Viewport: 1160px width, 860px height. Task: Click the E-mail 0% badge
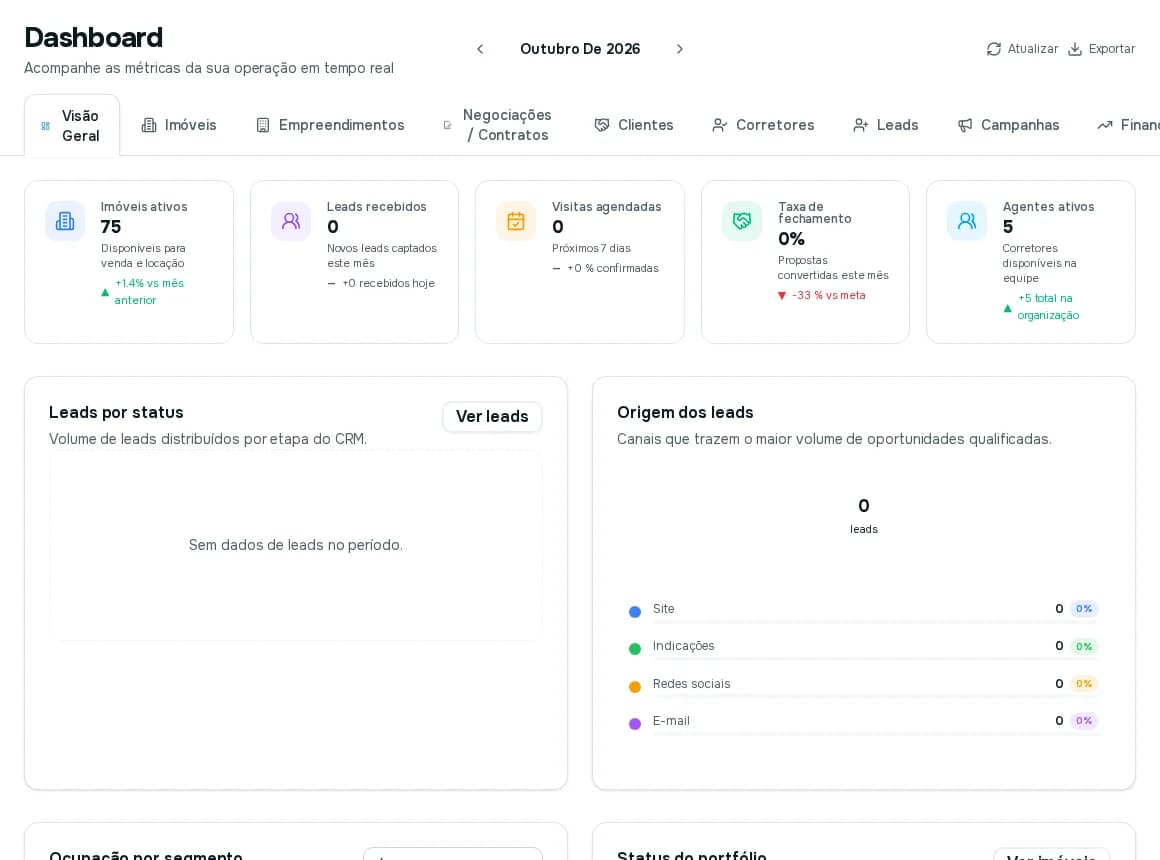[x=1084, y=721]
